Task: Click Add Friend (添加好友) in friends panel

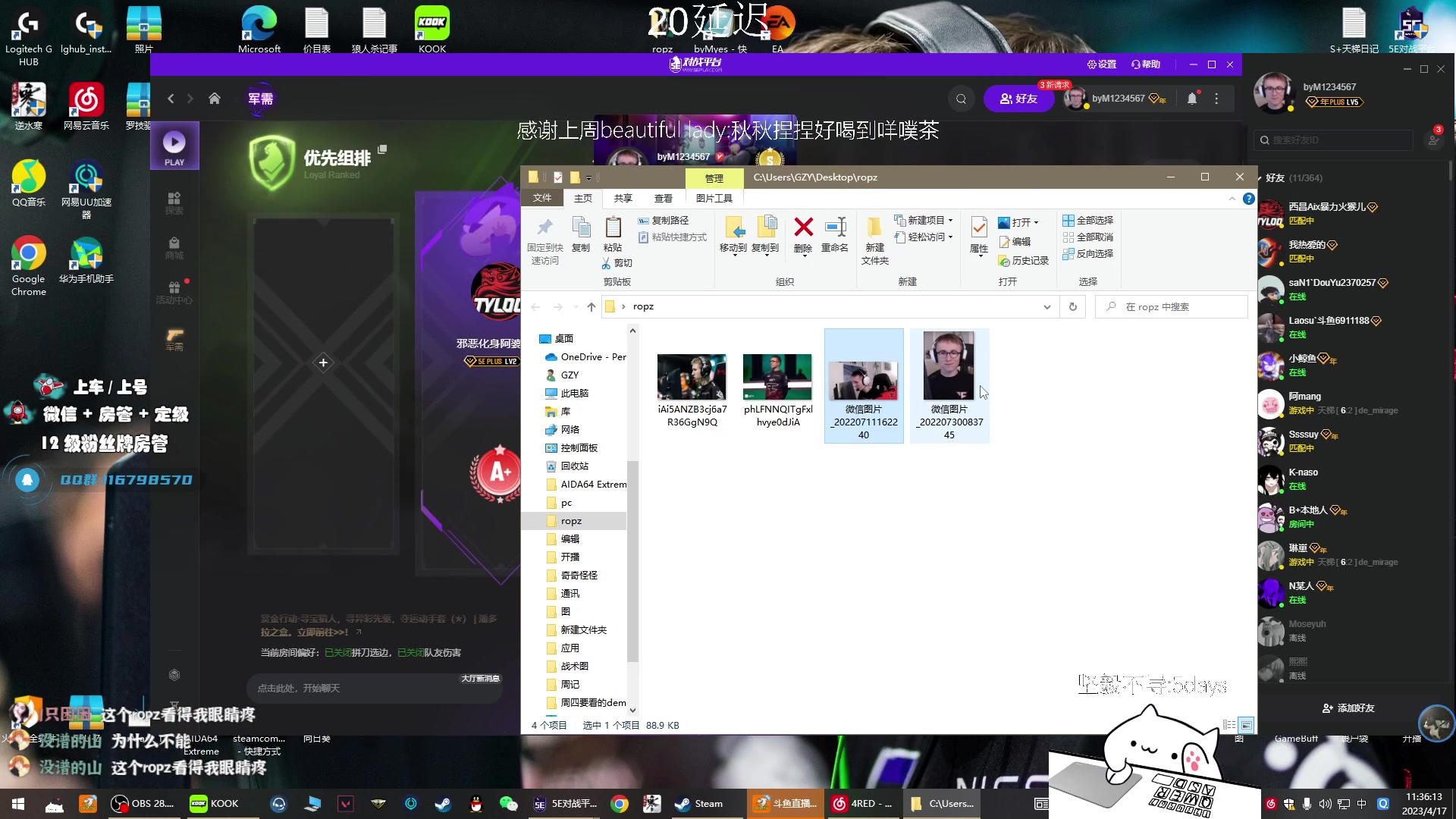Action: (x=1348, y=708)
